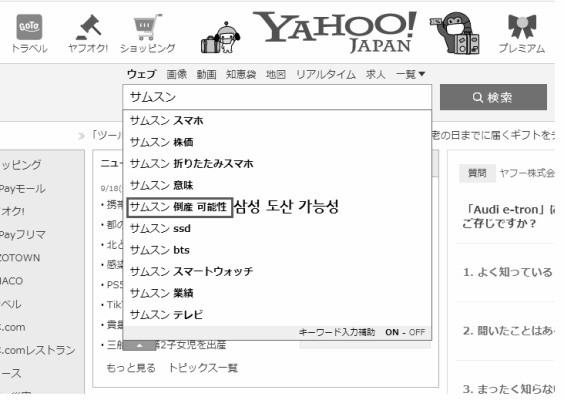This screenshot has width=564, height=400.
Task: Select answer 3. まったく知らな…
Action: [508, 389]
